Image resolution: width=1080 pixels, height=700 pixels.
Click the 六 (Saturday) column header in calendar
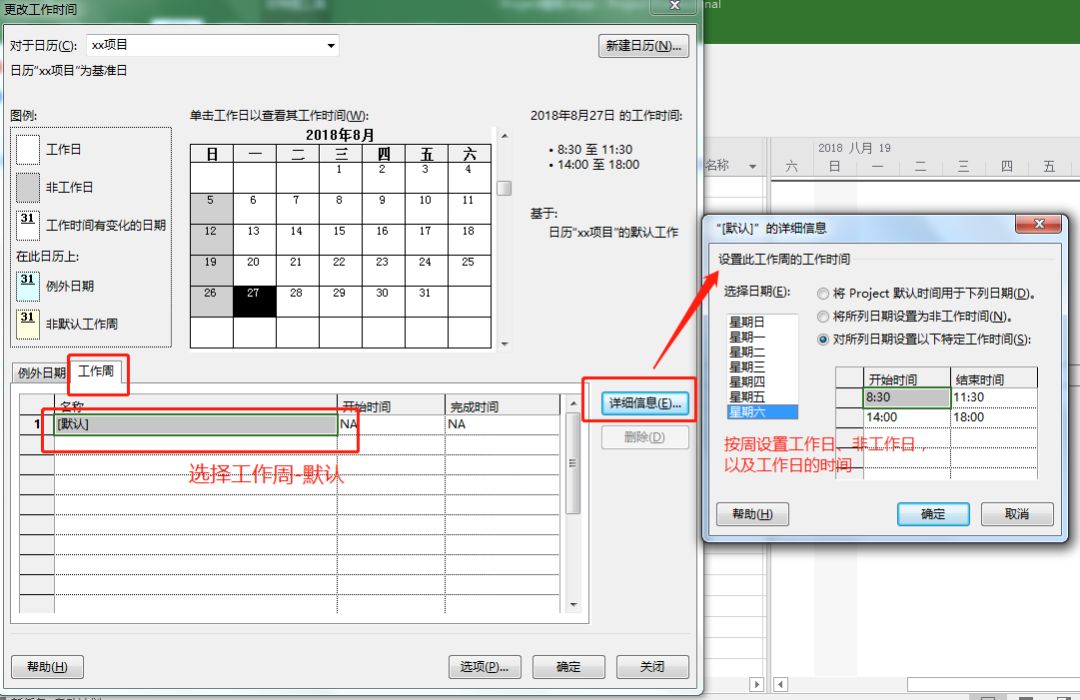(x=469, y=154)
